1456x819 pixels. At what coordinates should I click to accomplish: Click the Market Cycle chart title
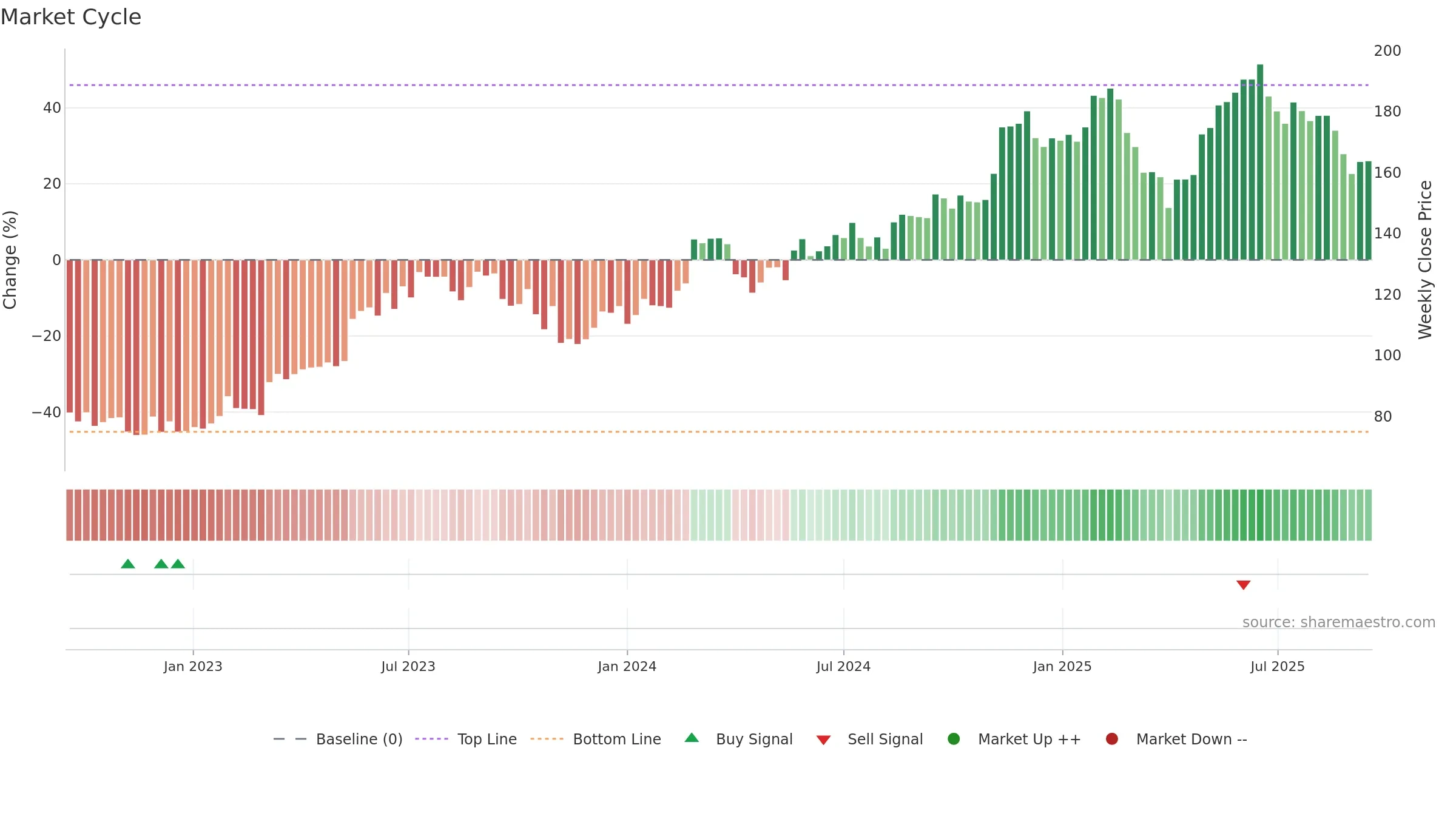[71, 17]
